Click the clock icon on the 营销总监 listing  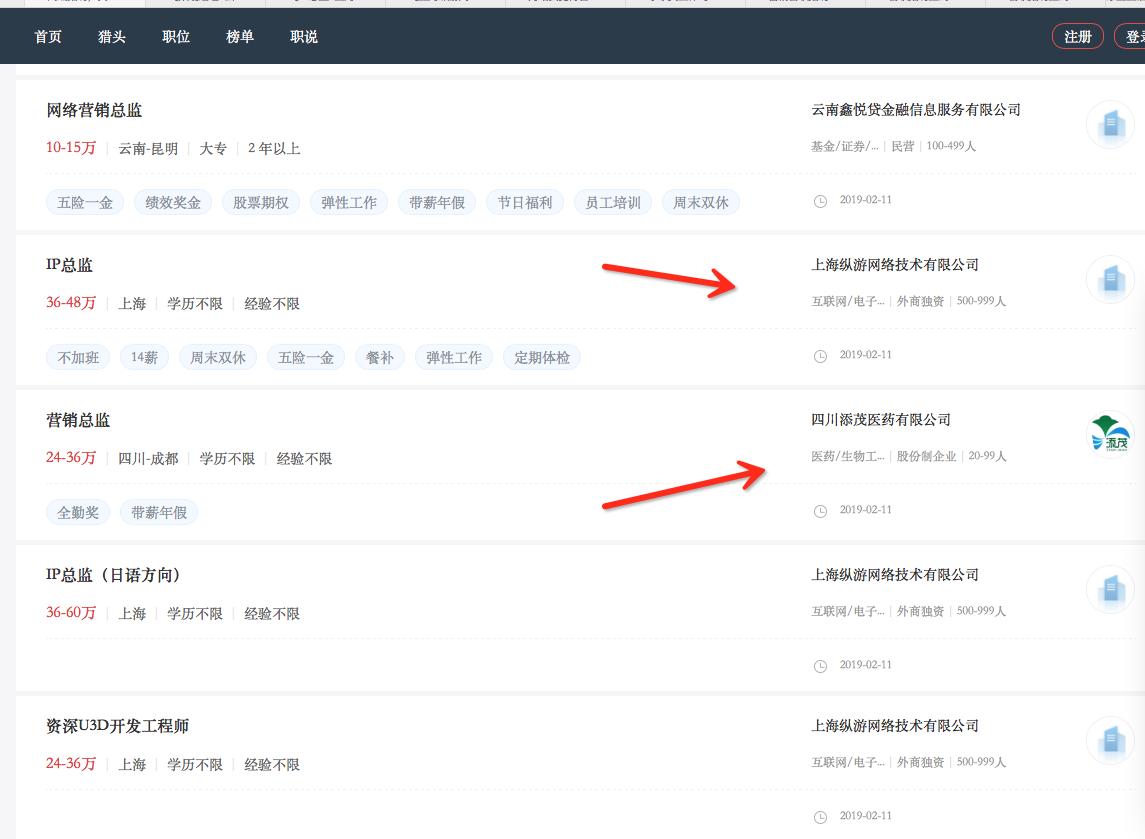tap(819, 509)
